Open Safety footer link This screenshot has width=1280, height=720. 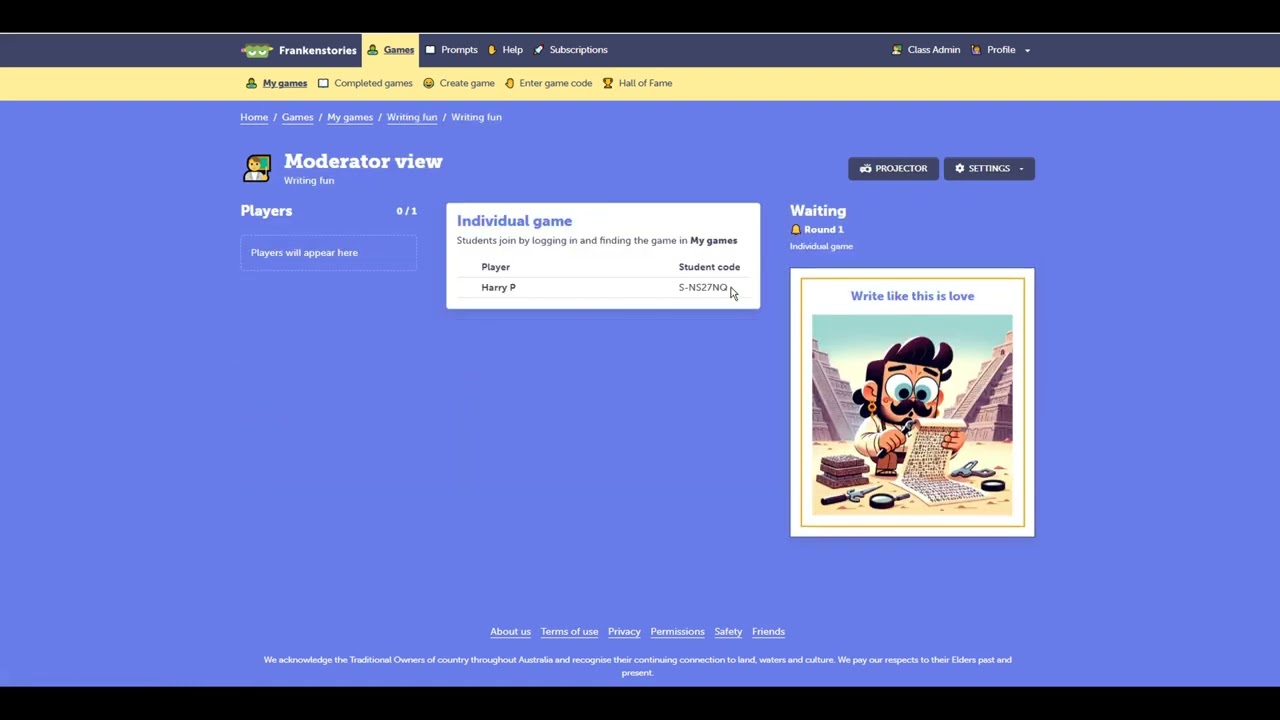(x=728, y=632)
